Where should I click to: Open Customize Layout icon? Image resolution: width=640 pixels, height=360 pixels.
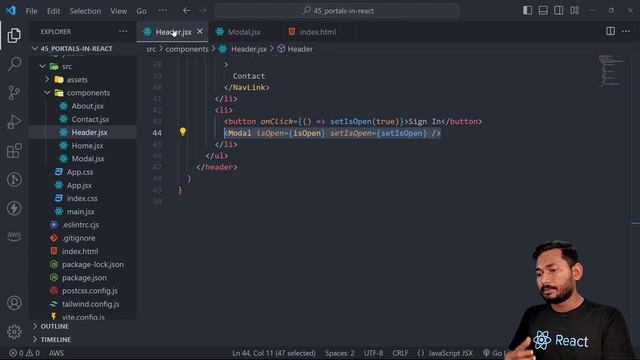pos(574,11)
